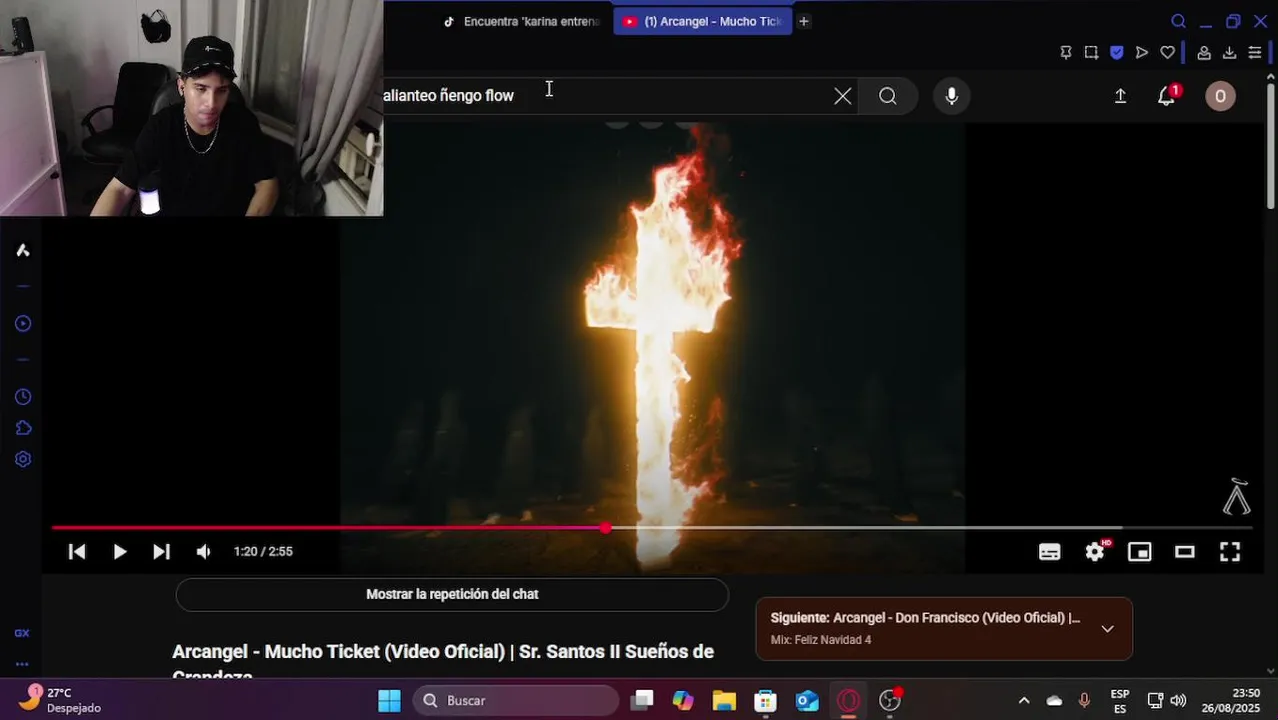Open the downloads tray icon
Viewport: 1278px width, 720px height.
1230,53
